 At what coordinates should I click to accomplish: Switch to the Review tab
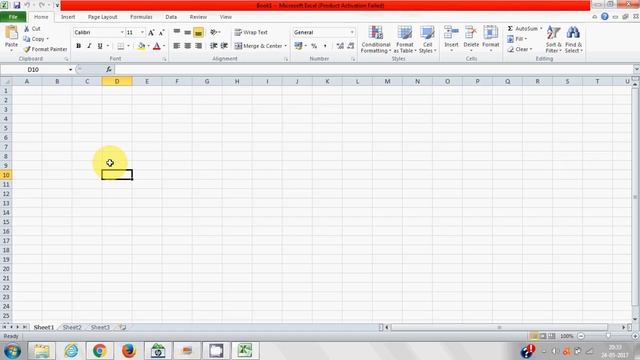[198, 17]
